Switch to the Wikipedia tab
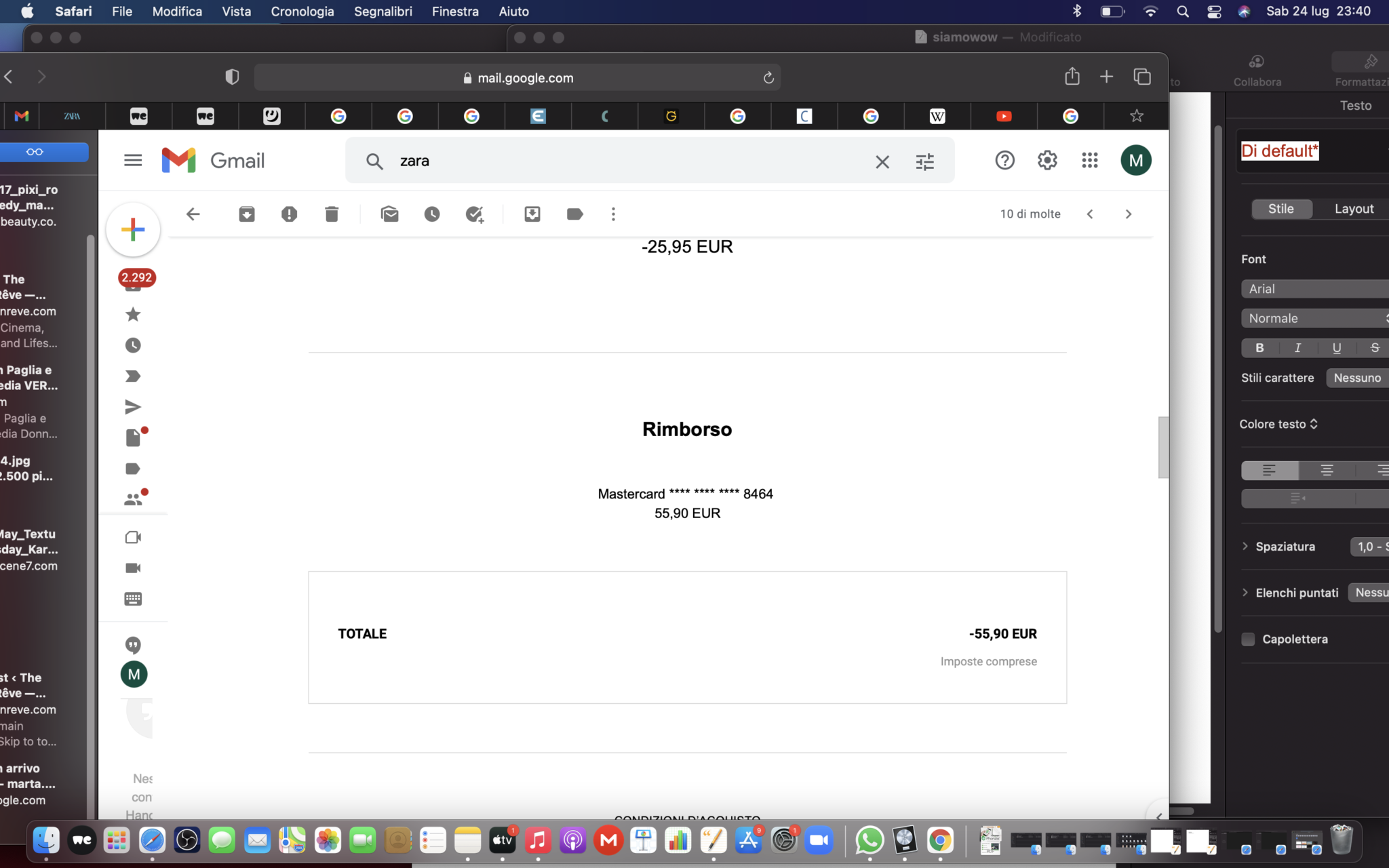Image resolution: width=1389 pixels, height=868 pixels. pyautogui.click(x=937, y=117)
